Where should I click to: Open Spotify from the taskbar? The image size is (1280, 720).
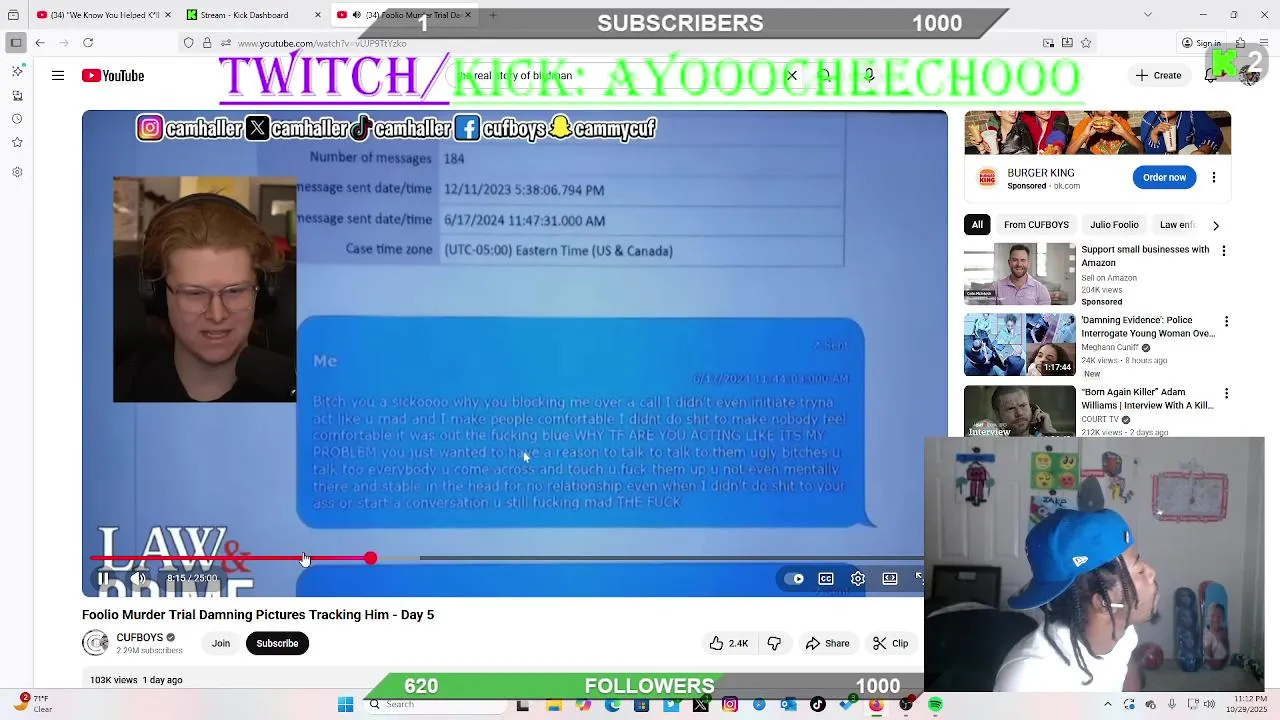(x=935, y=705)
